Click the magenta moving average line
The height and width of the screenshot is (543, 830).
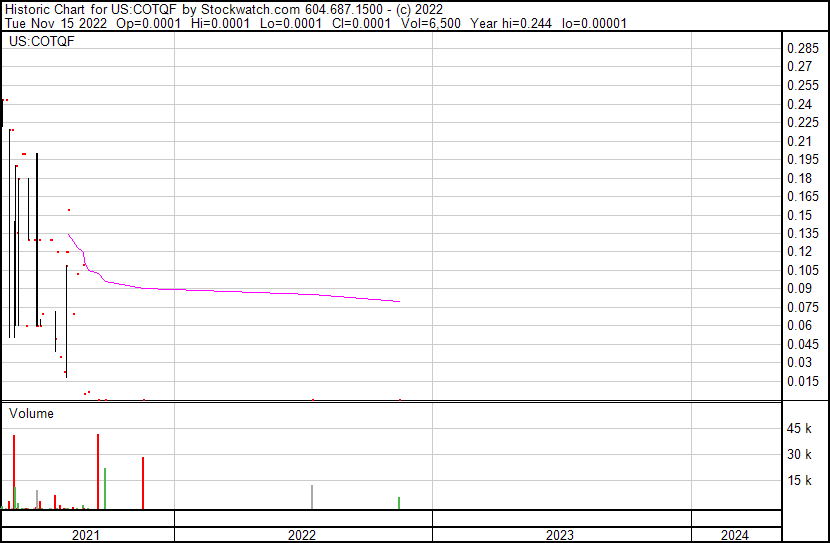click(250, 291)
